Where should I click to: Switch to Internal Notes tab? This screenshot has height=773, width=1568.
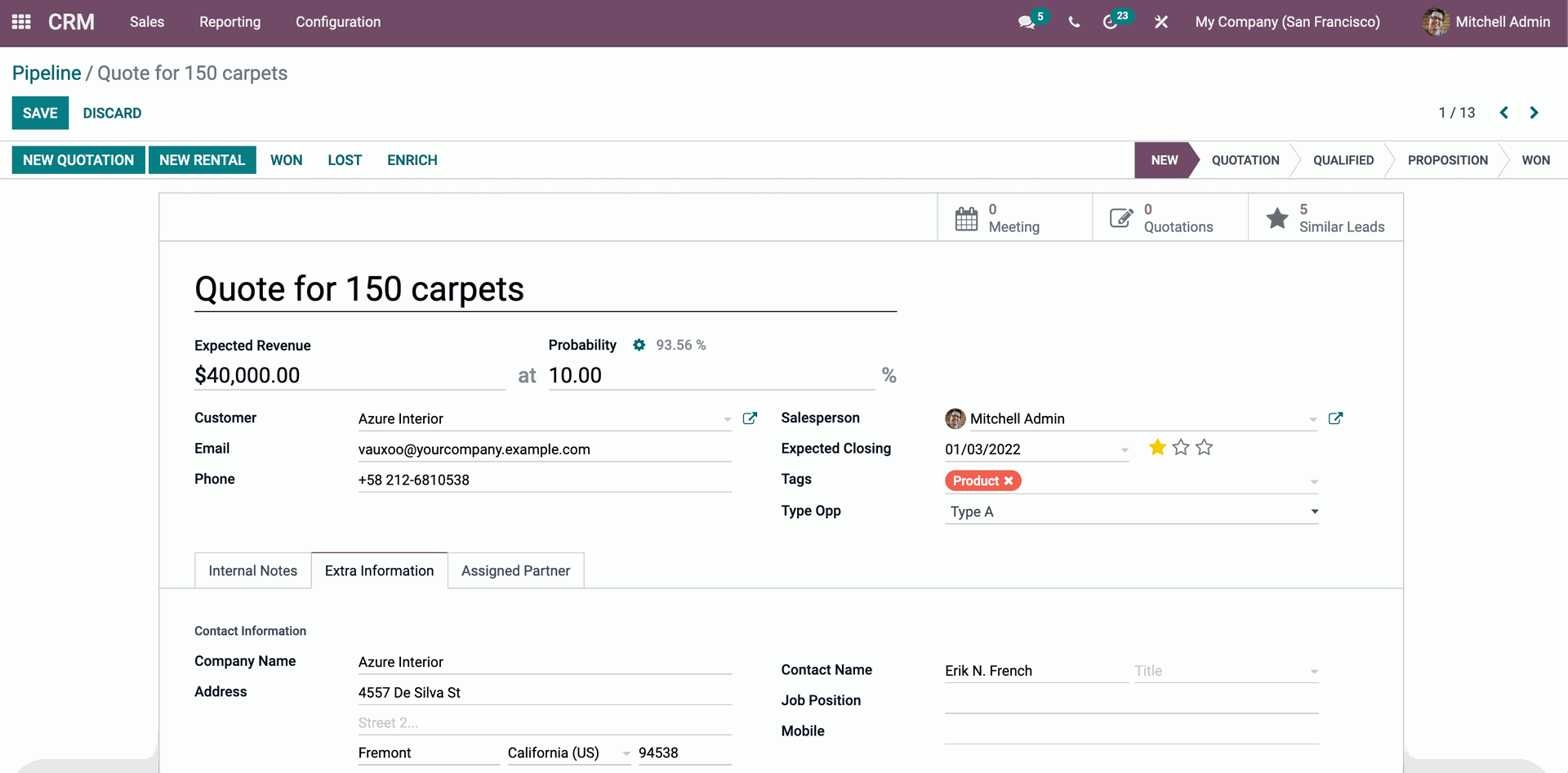(252, 570)
